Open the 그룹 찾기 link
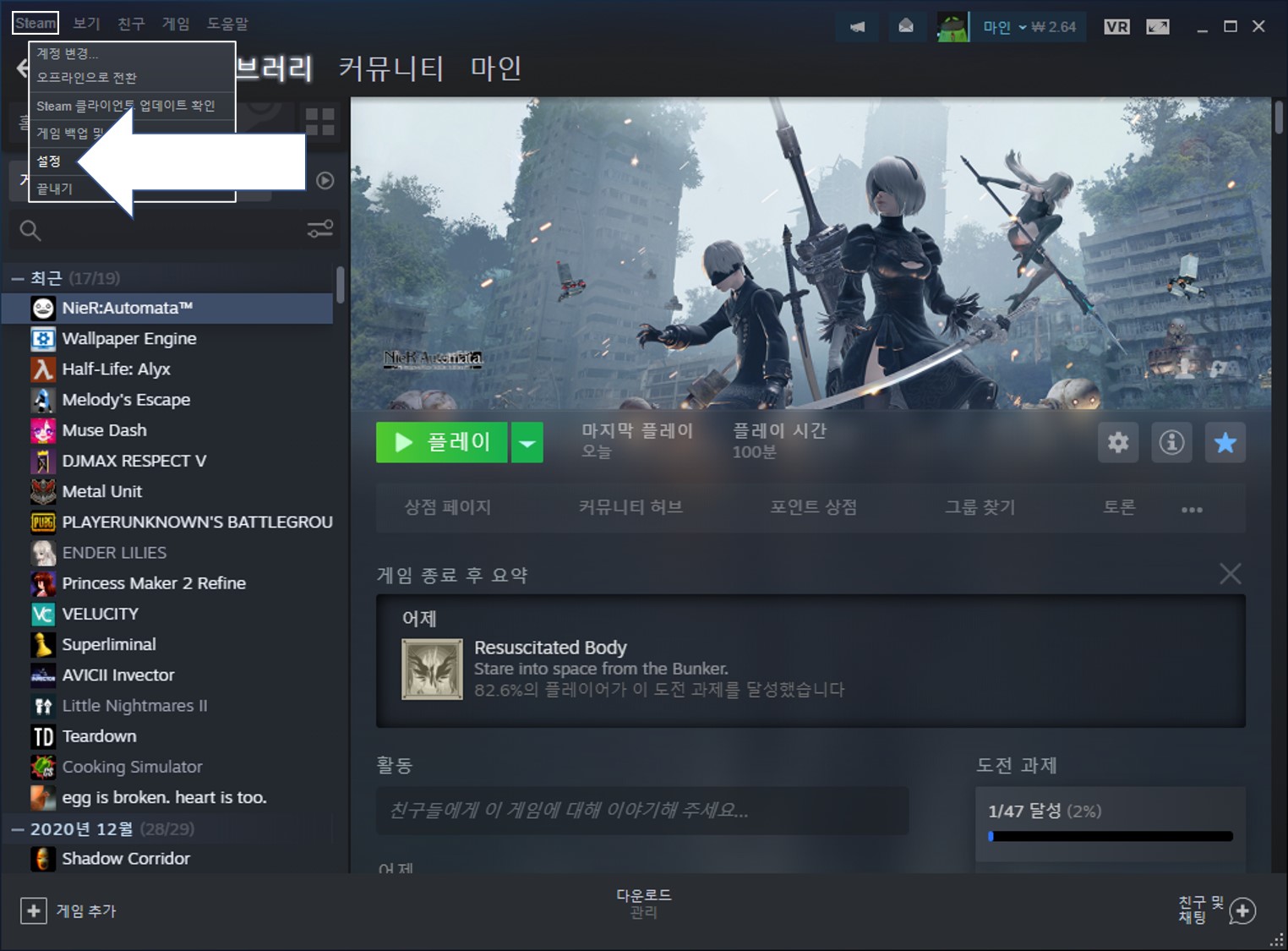1288x951 pixels. tap(980, 507)
